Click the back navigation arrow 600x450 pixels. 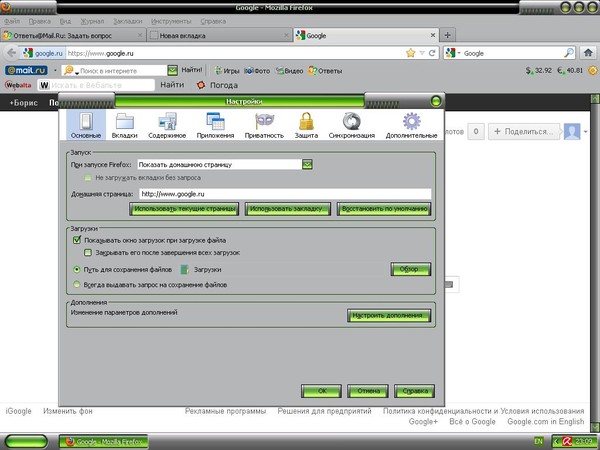coord(11,53)
